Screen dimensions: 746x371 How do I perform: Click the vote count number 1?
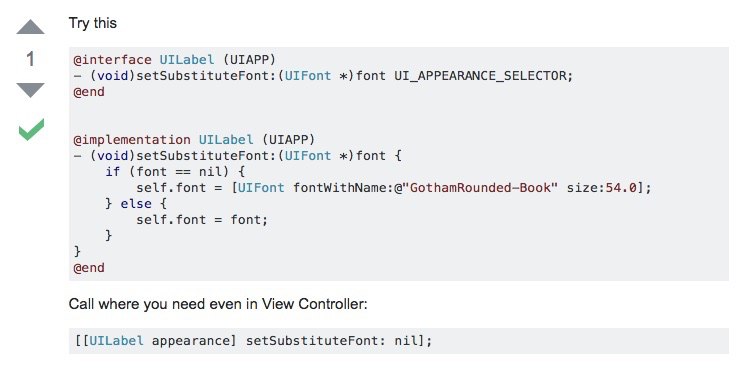point(30,59)
